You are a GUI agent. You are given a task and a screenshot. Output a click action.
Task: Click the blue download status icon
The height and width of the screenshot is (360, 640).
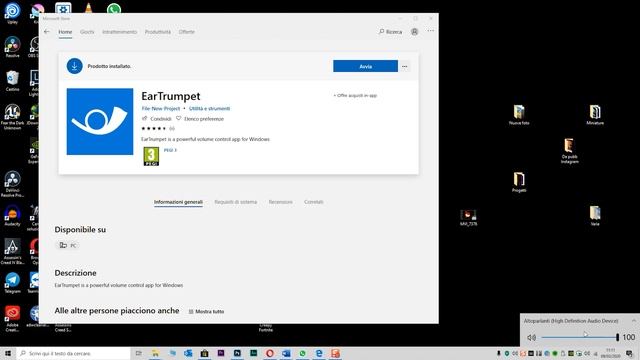[x=74, y=66]
